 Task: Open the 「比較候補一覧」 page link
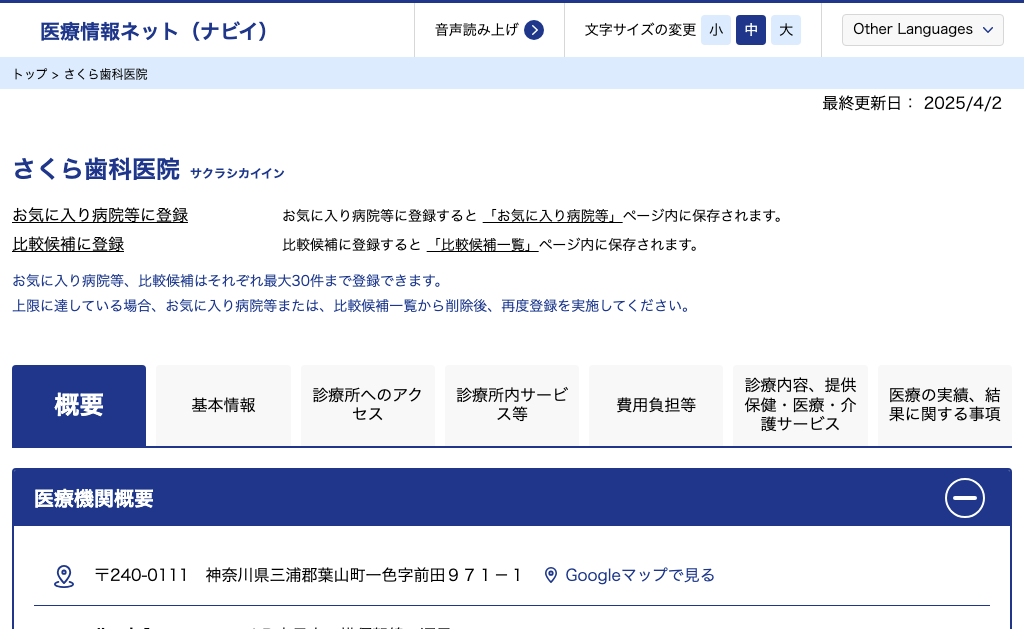(x=483, y=245)
